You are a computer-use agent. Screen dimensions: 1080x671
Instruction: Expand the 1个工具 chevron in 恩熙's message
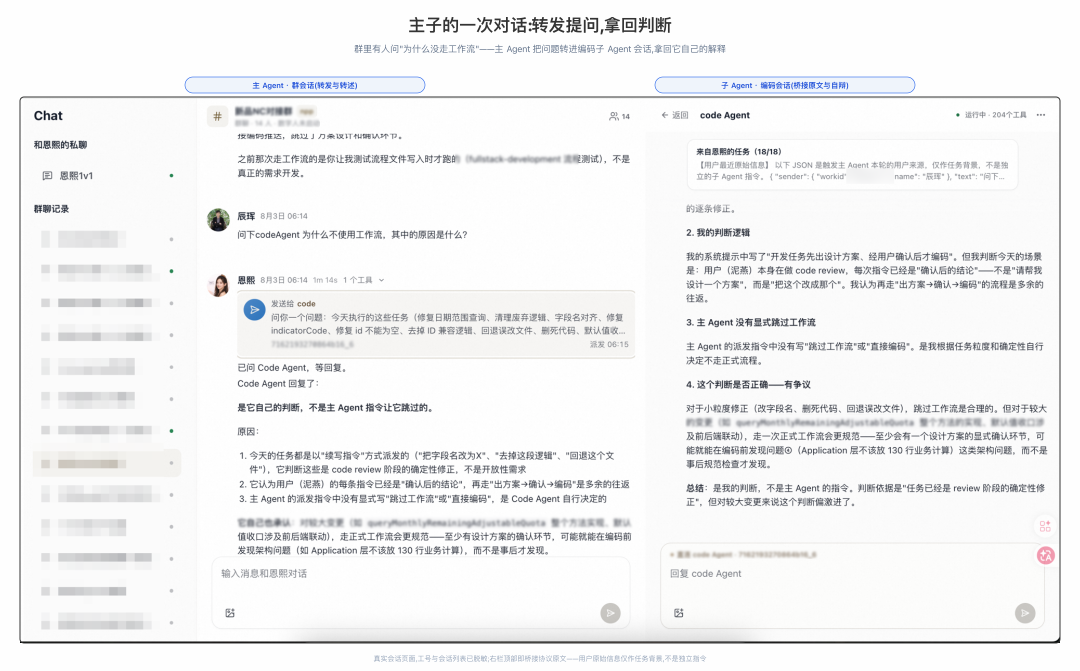382,280
